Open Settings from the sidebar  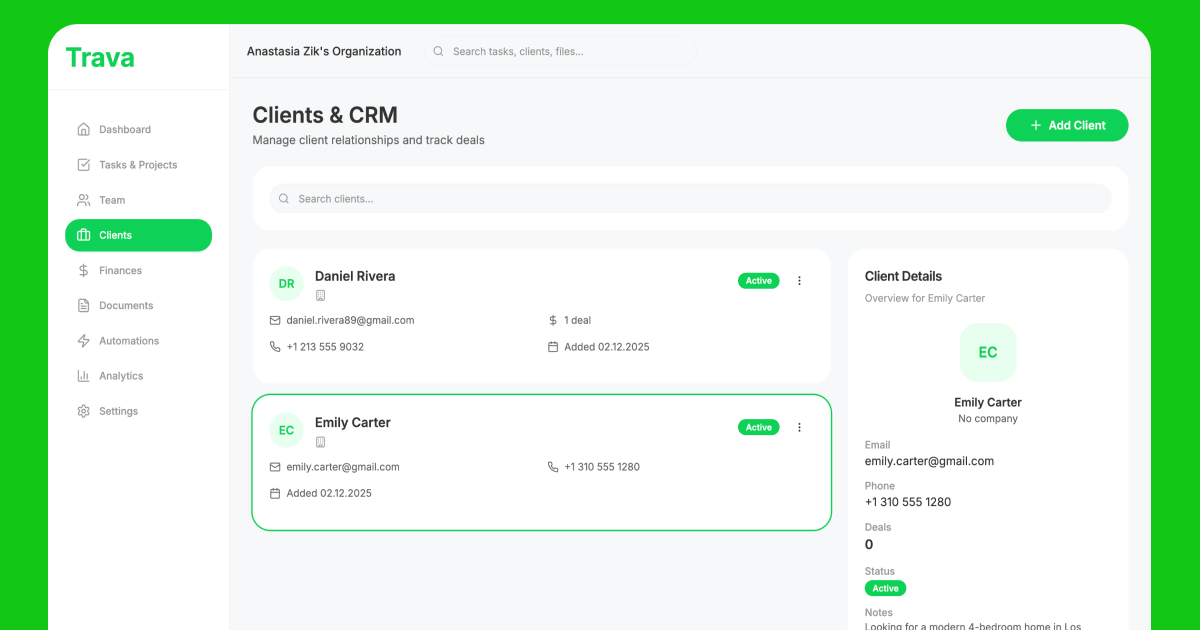138,411
